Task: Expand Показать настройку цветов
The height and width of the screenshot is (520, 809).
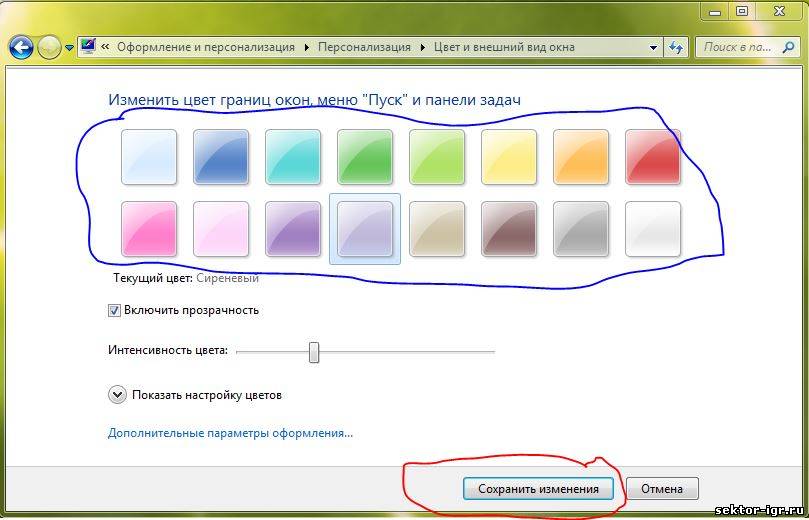Action: (117, 395)
